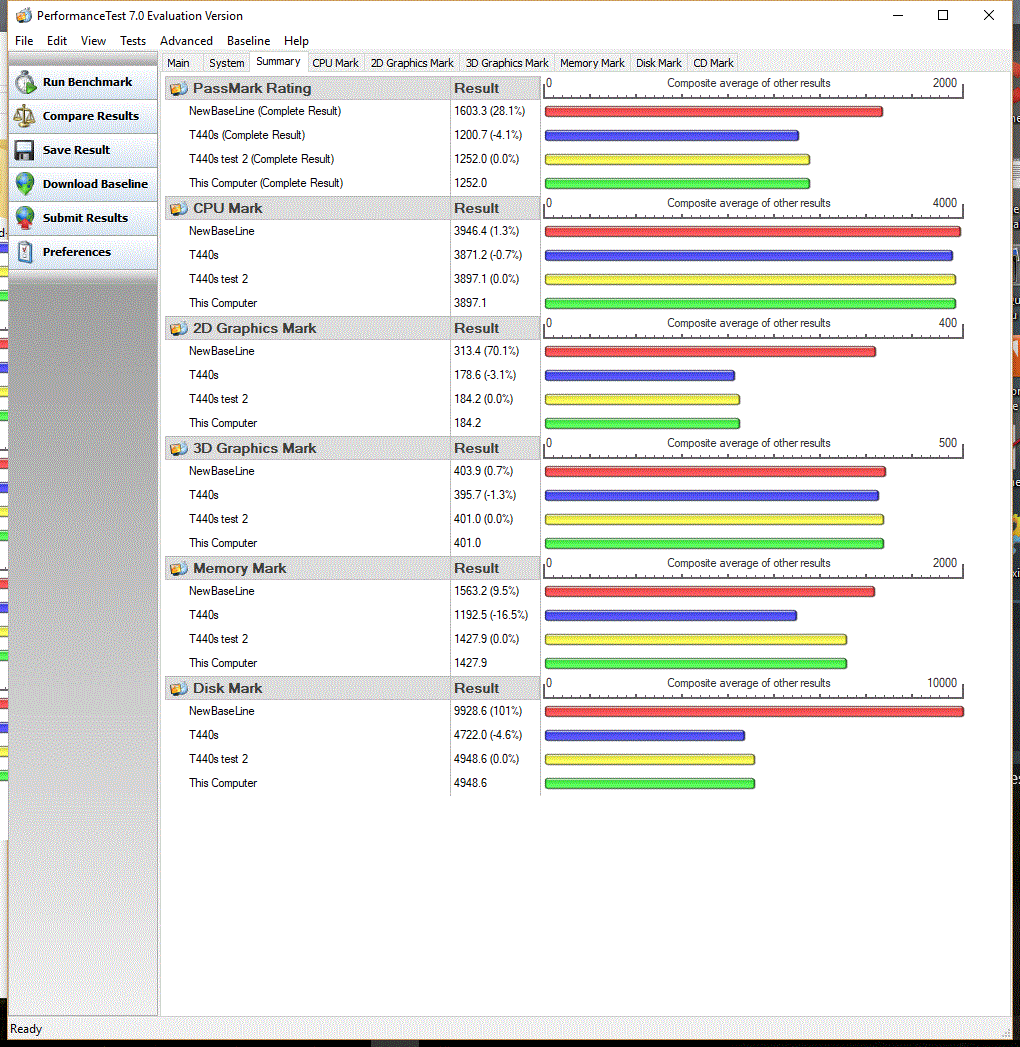Viewport: 1020px width, 1047px height.
Task: Switch to the Memory Mark tab
Action: pos(592,63)
